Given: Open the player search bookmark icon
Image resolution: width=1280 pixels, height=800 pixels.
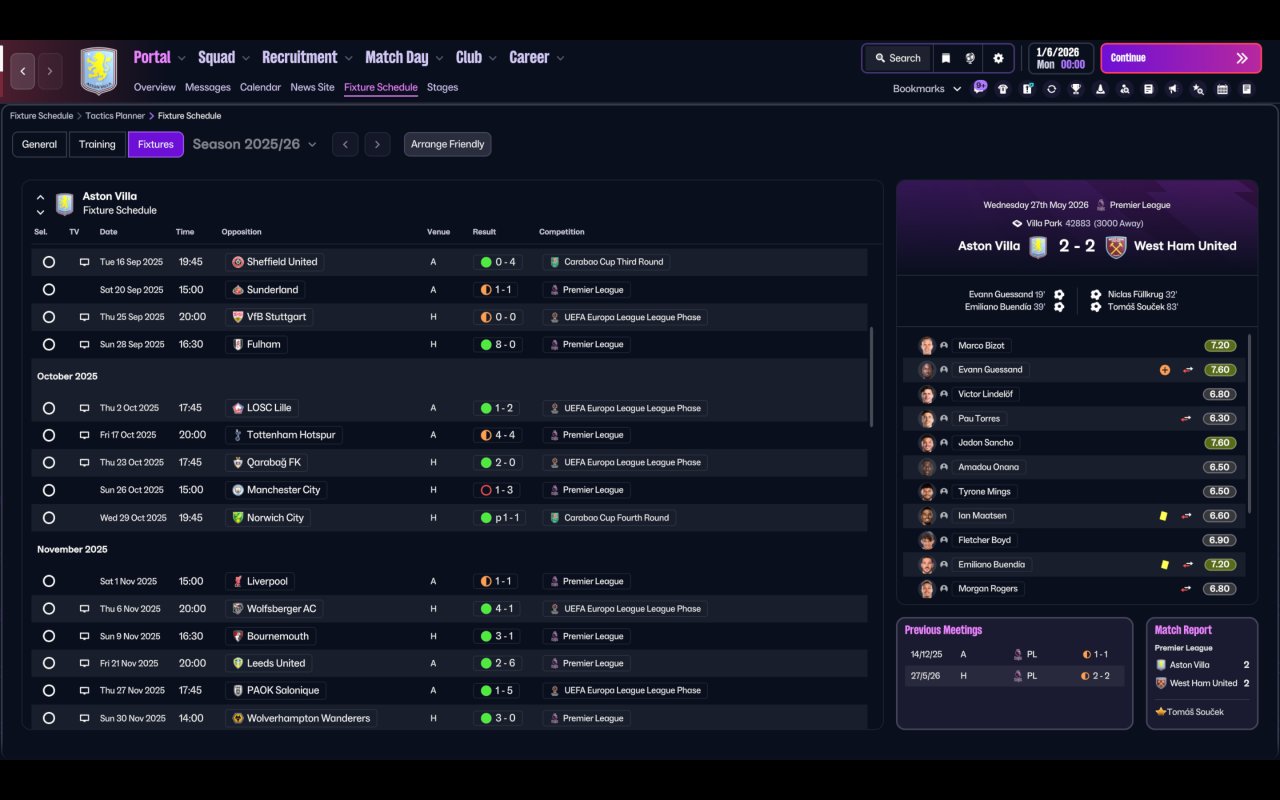Looking at the screenshot, I should [1125, 89].
